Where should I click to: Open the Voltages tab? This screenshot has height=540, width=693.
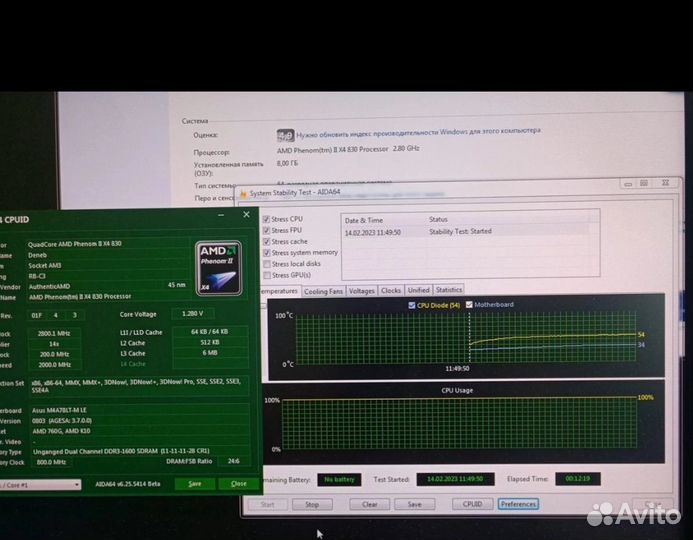(361, 291)
